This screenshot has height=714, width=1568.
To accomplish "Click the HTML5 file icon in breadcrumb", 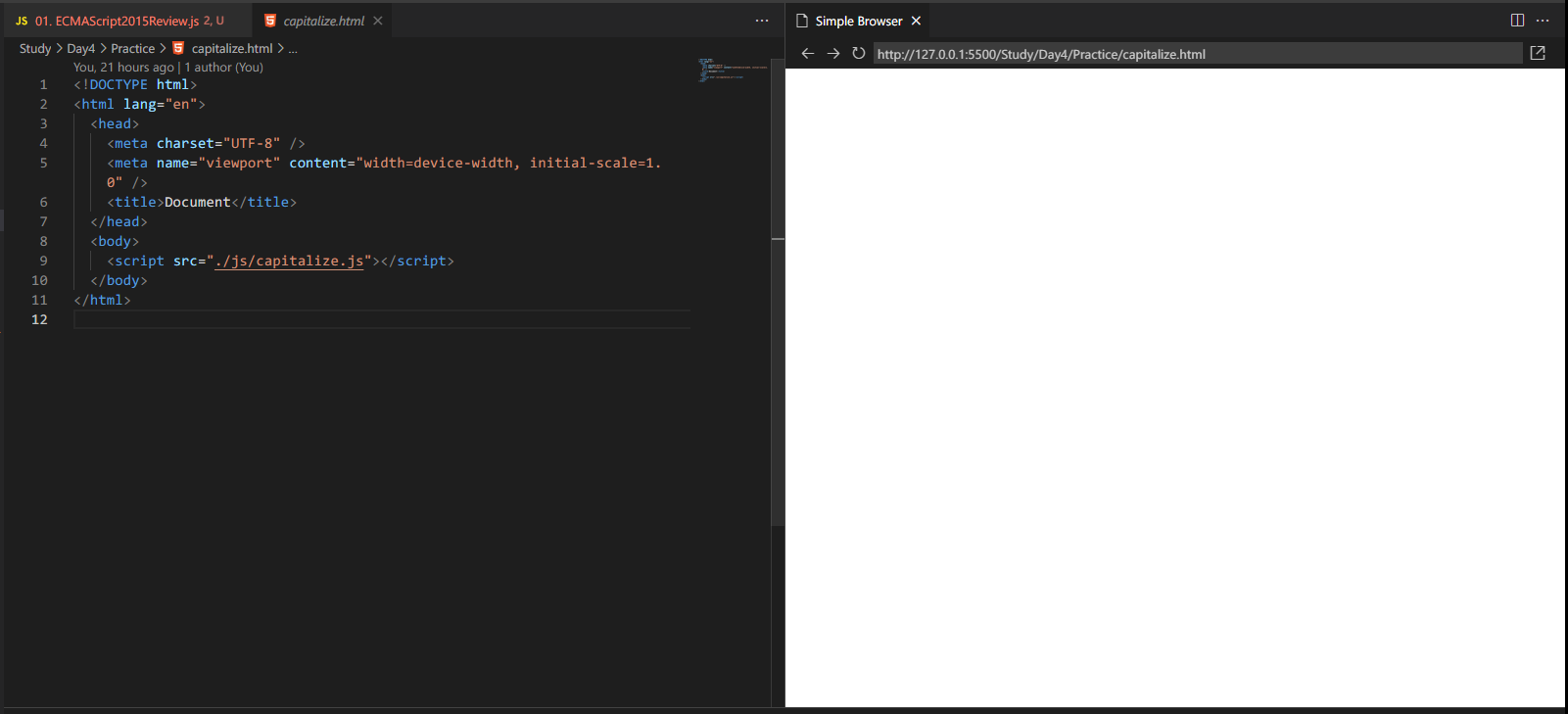I will [178, 48].
